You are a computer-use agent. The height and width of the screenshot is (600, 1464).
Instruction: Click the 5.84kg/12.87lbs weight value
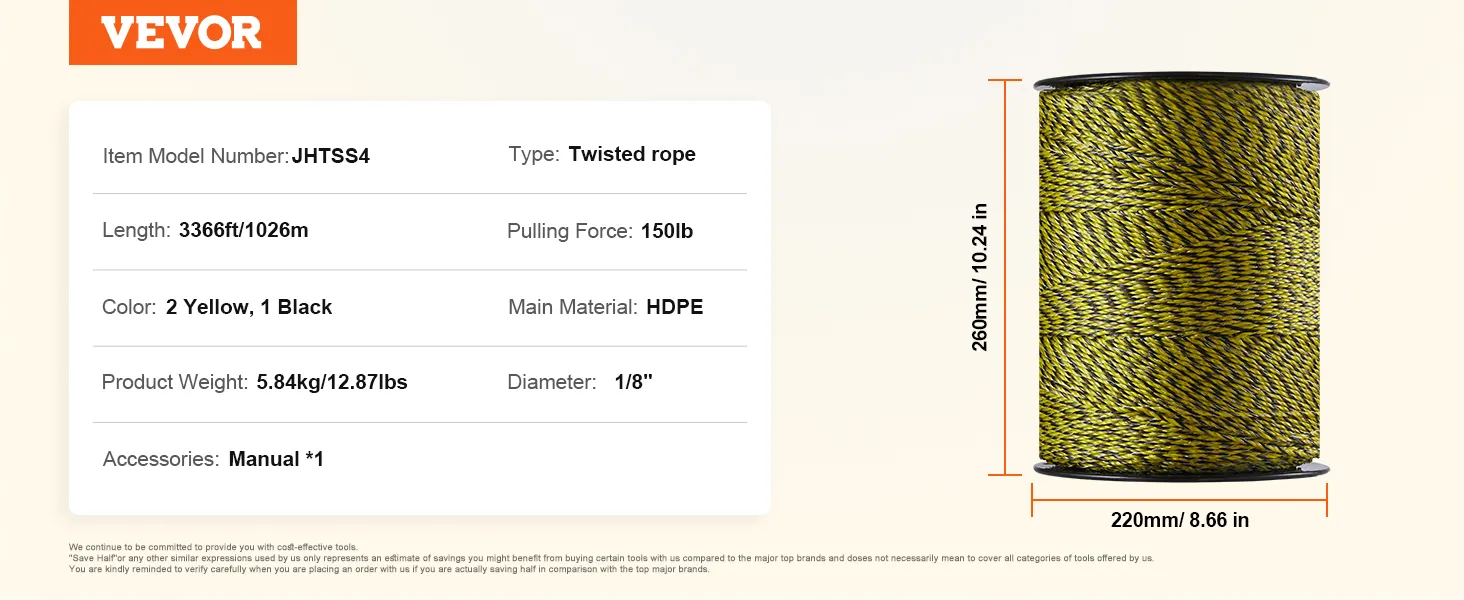click(x=332, y=382)
